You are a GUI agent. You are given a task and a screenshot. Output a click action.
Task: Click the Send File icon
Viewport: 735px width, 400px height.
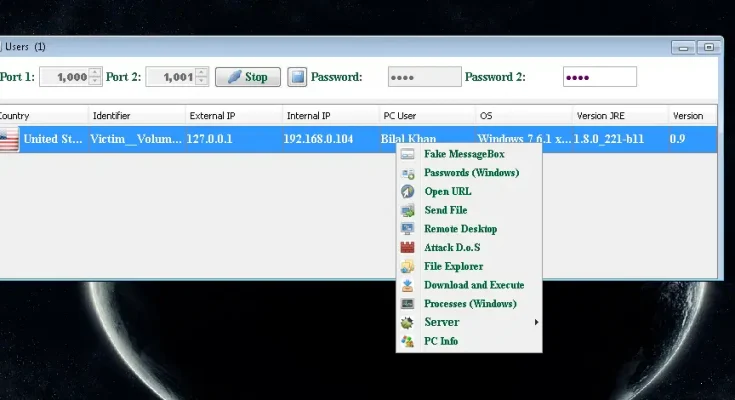tap(407, 210)
